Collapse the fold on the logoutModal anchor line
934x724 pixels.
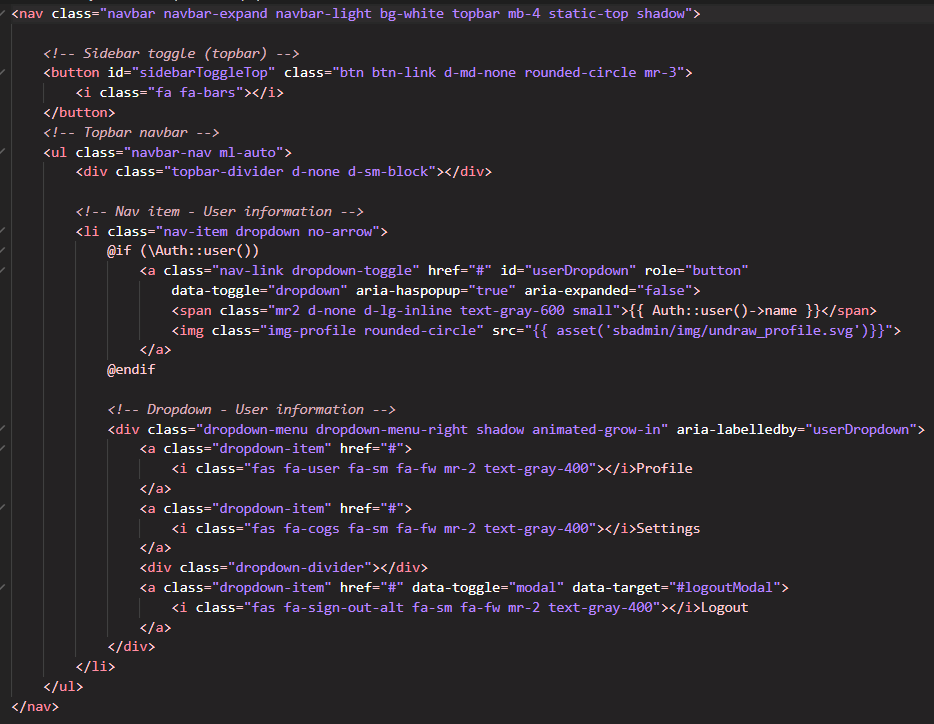[3, 588]
